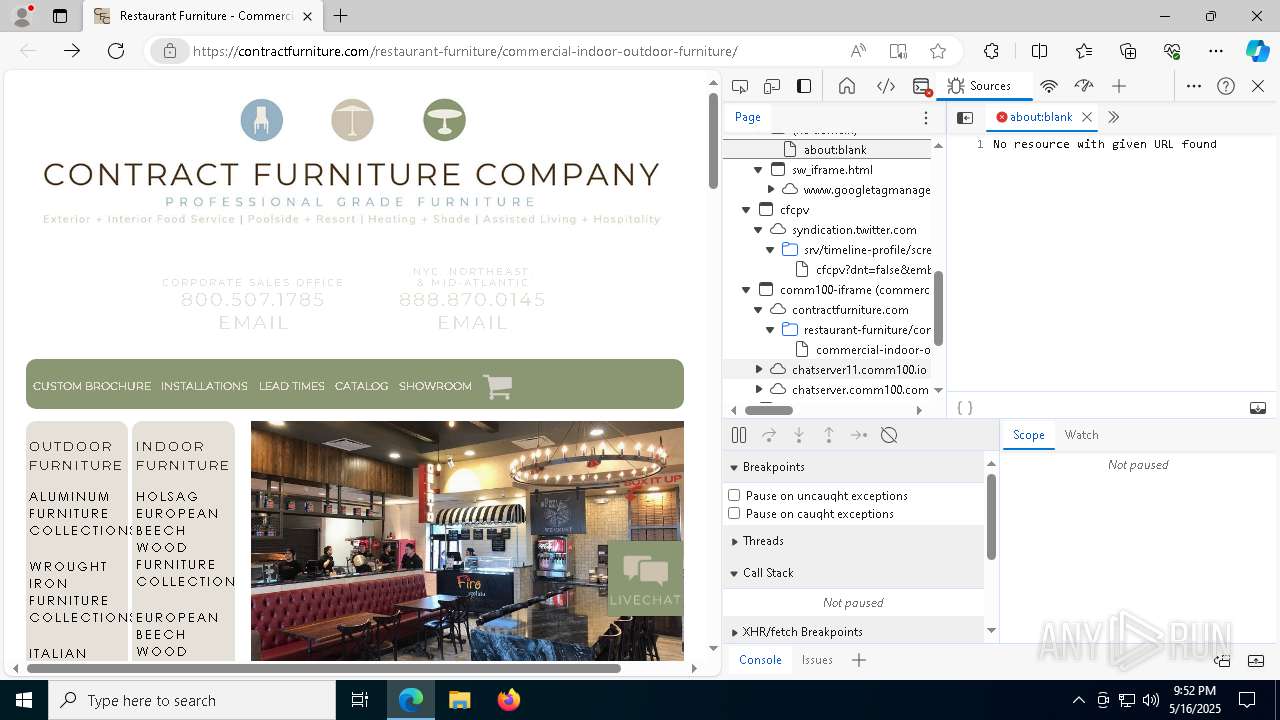The image size is (1280, 720).
Task: Click the Step out of function icon
Action: point(829,435)
